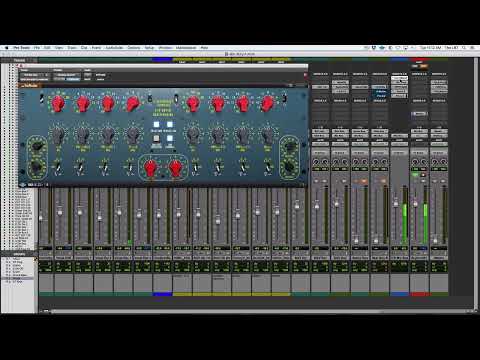Turn the first red gain knob on the right channel
The height and width of the screenshot is (360, 480).
click(193, 104)
